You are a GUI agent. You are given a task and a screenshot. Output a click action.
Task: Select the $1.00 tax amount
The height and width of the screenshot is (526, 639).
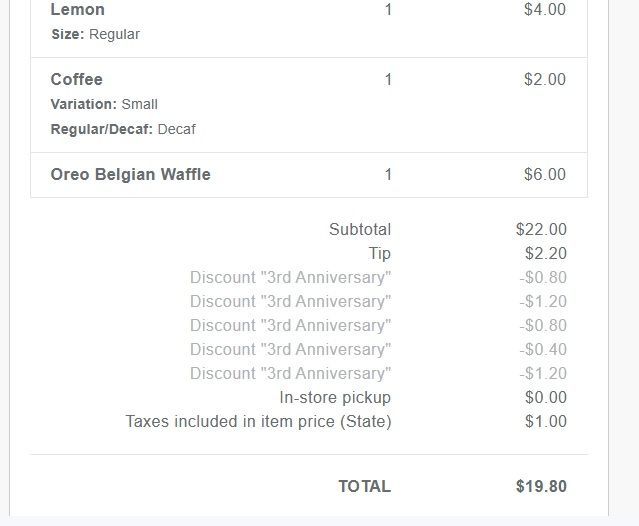coord(545,422)
